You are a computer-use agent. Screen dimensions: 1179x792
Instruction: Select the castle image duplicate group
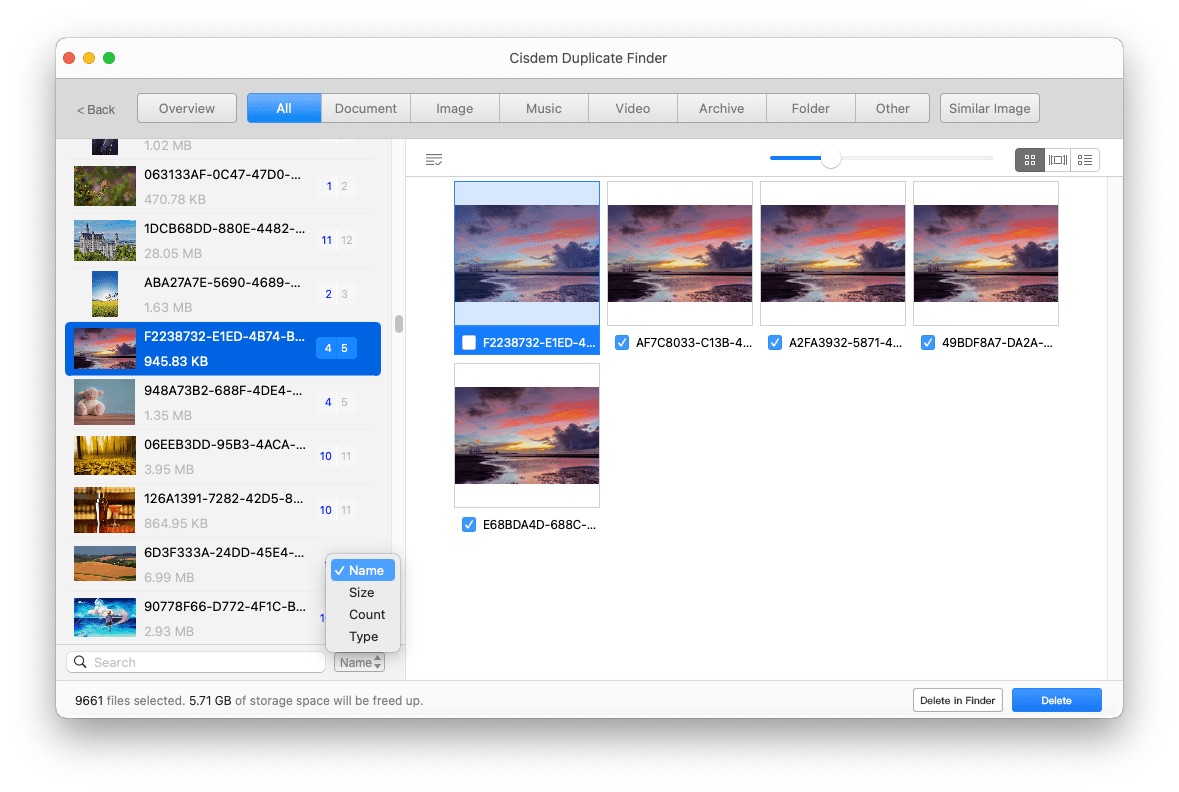tap(104, 241)
